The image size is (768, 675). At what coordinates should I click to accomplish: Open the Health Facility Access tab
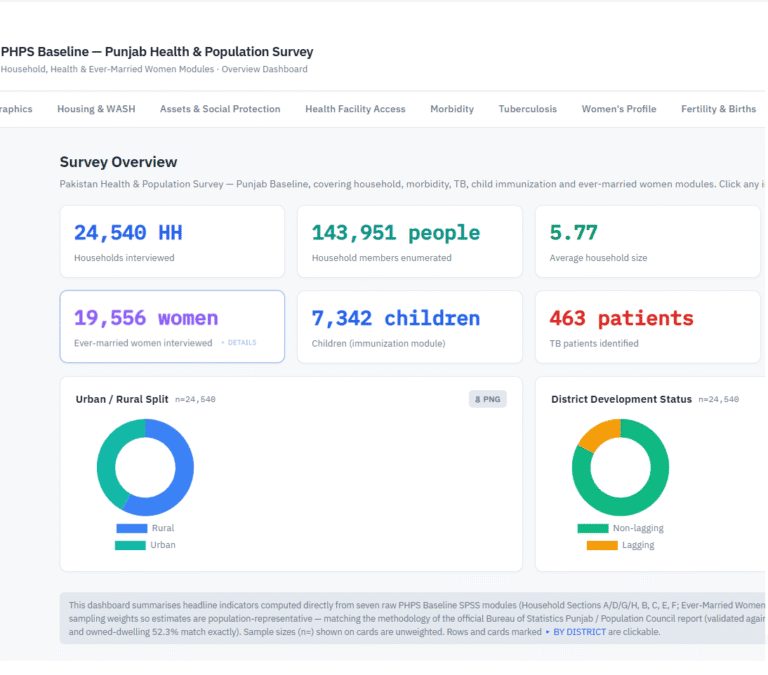(x=355, y=109)
